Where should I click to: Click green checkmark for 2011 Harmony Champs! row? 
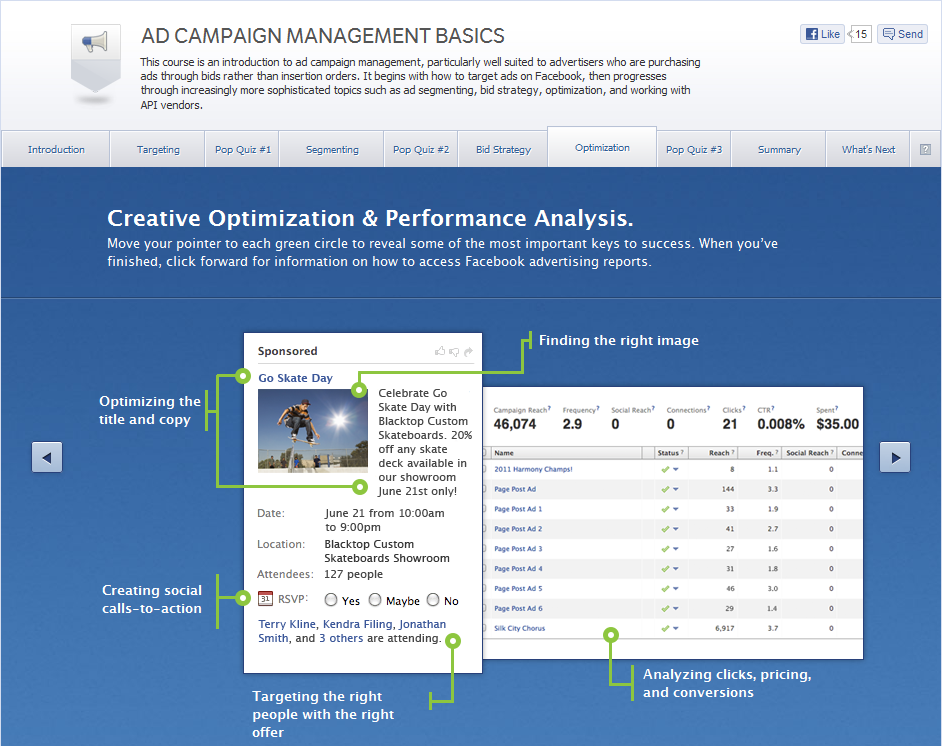665,470
